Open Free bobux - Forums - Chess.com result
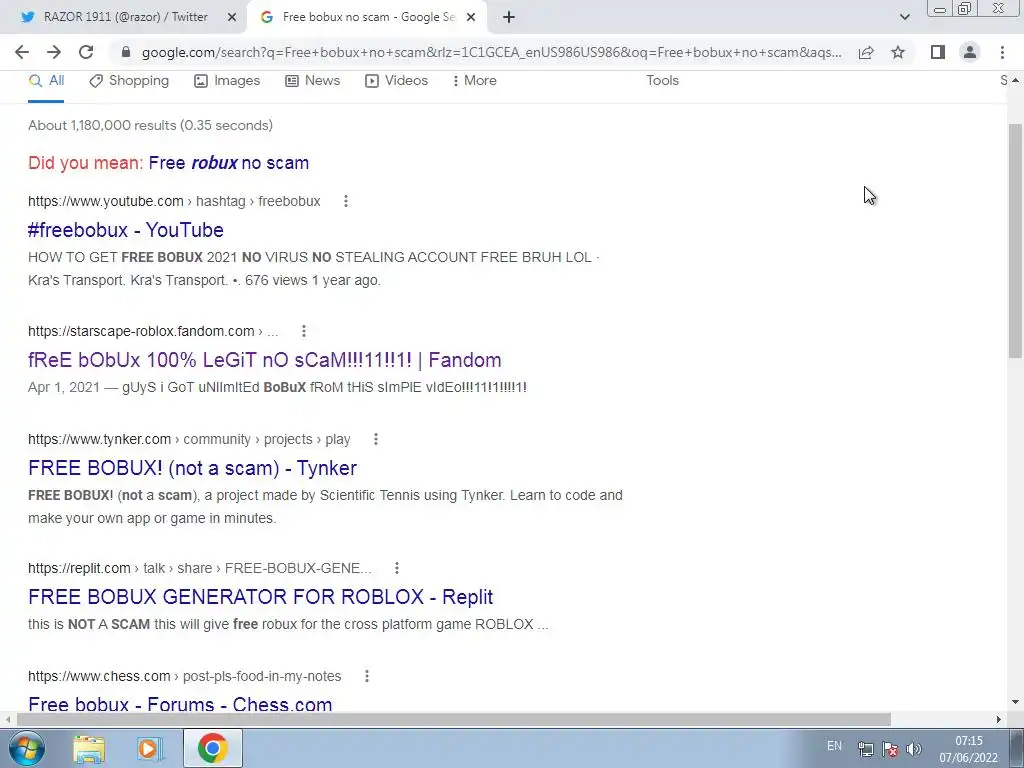 click(x=180, y=704)
